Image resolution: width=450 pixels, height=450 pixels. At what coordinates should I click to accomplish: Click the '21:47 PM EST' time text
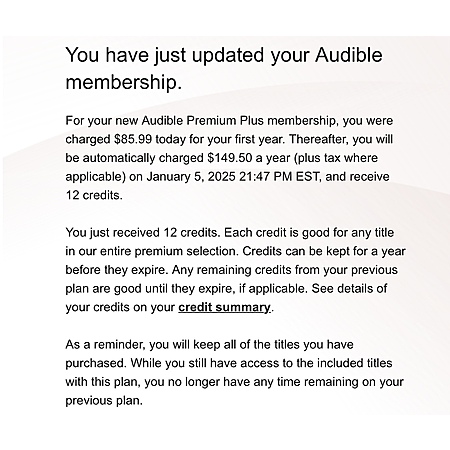280,176
